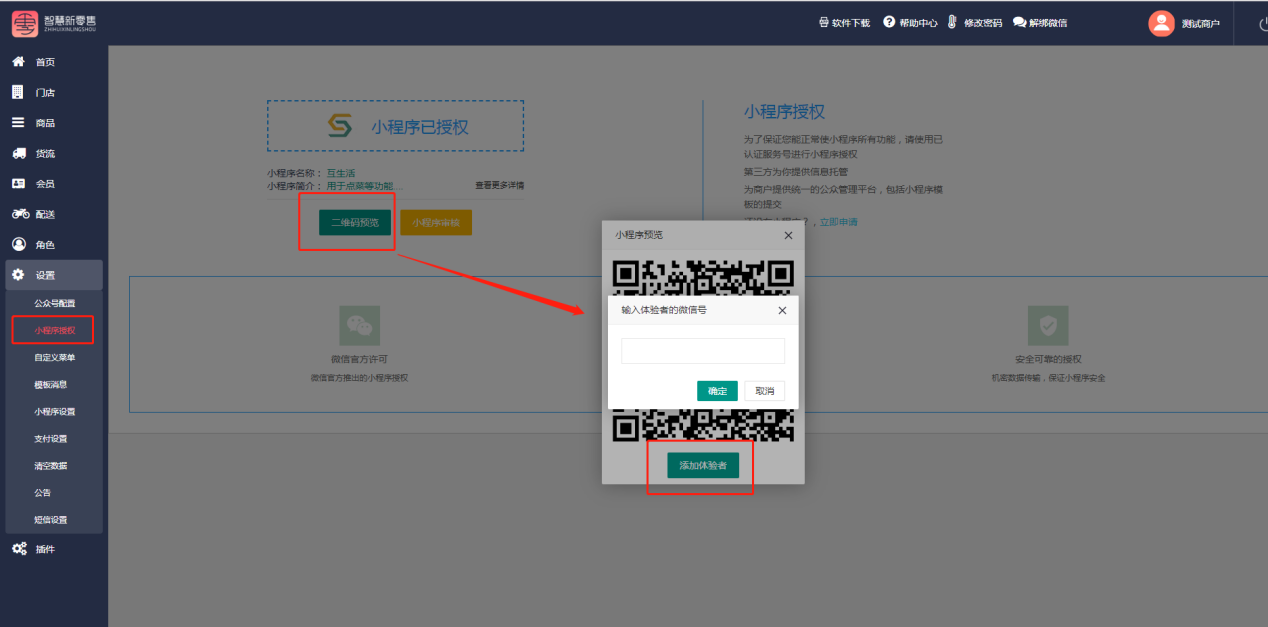Image resolution: width=1268 pixels, height=627 pixels.
Task: Click the 添加体验者 button
Action: 703,465
